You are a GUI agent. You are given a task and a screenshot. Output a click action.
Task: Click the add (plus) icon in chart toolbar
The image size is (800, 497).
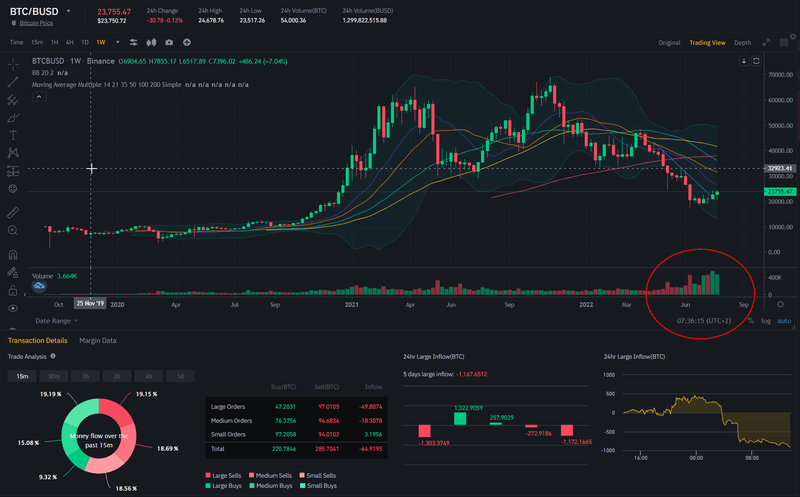(186, 42)
